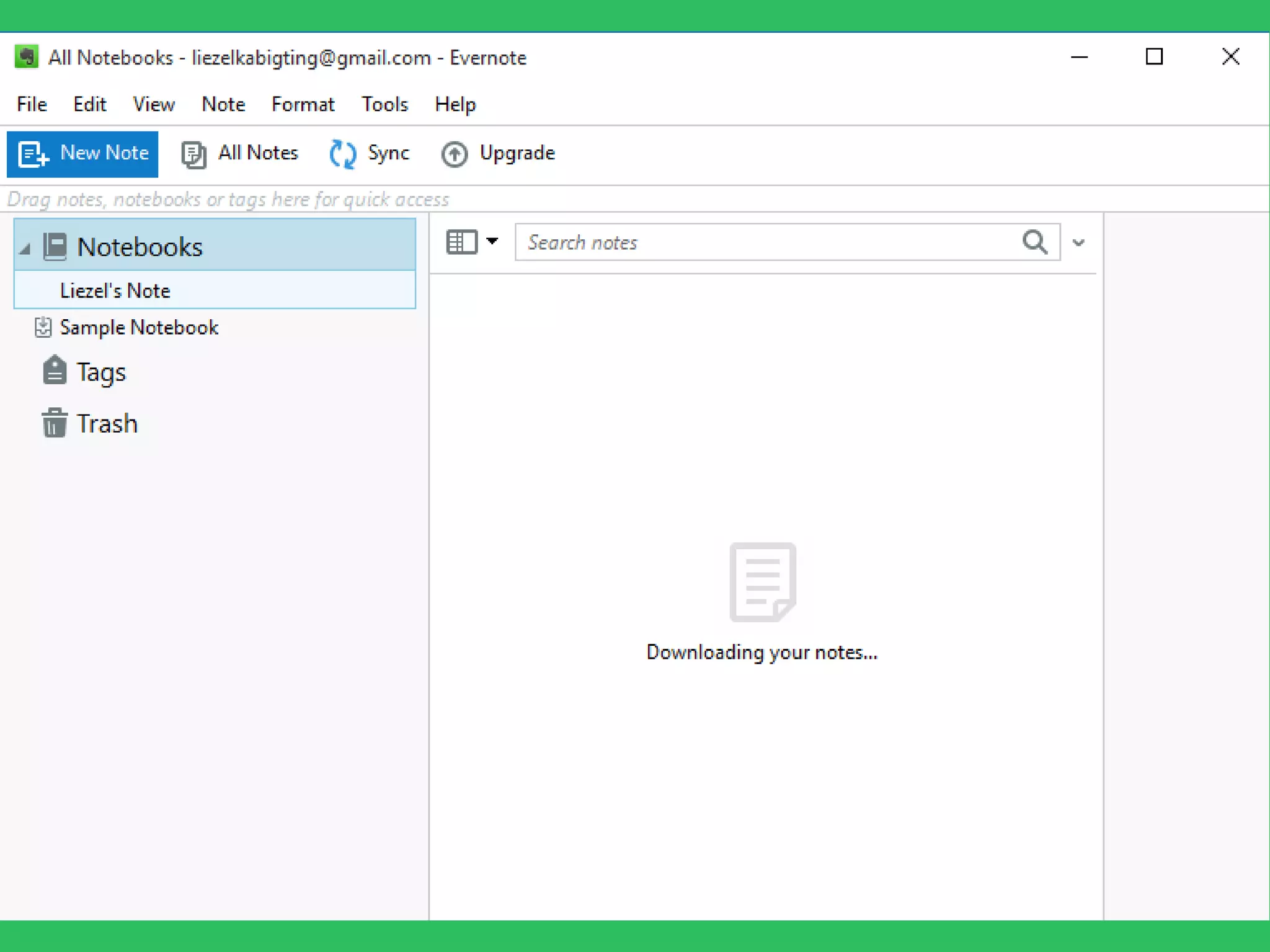The height and width of the screenshot is (952, 1270).
Task: Click the magnifier search icon
Action: (1034, 242)
